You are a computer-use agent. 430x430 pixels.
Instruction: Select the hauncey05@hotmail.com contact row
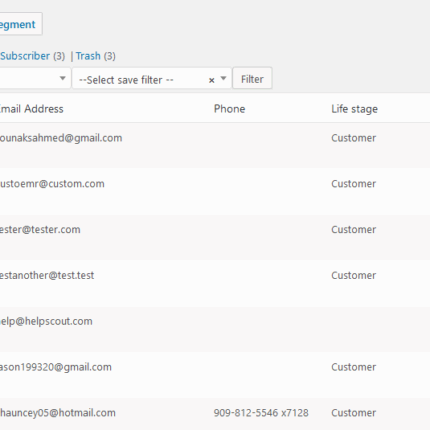click(x=215, y=414)
